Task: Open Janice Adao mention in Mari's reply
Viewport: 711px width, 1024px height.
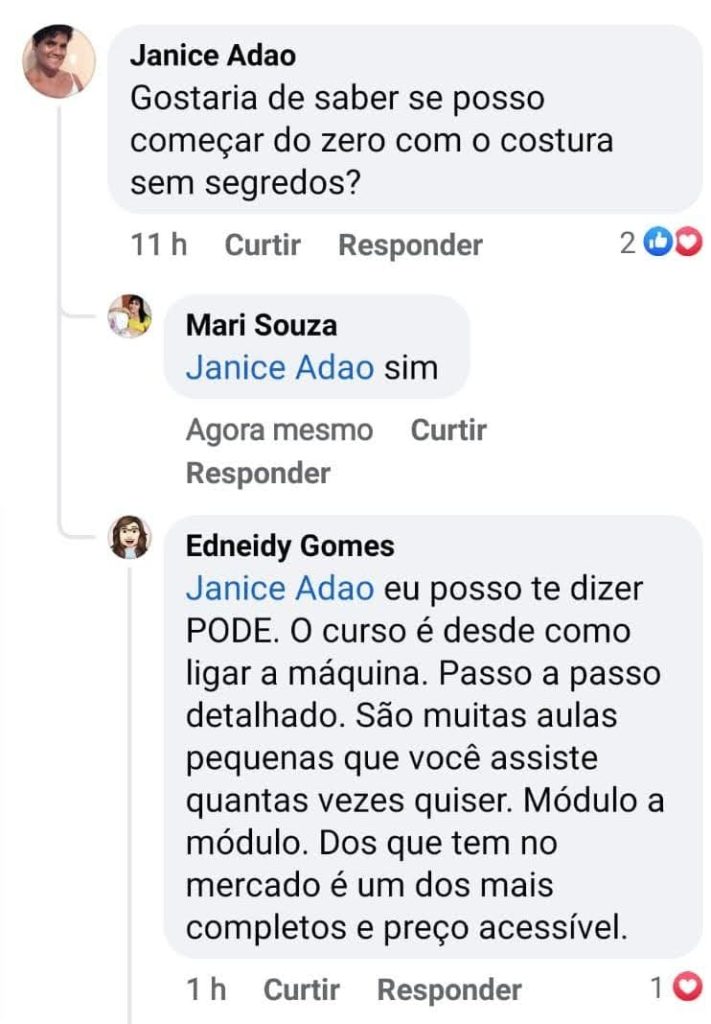Action: [280, 367]
